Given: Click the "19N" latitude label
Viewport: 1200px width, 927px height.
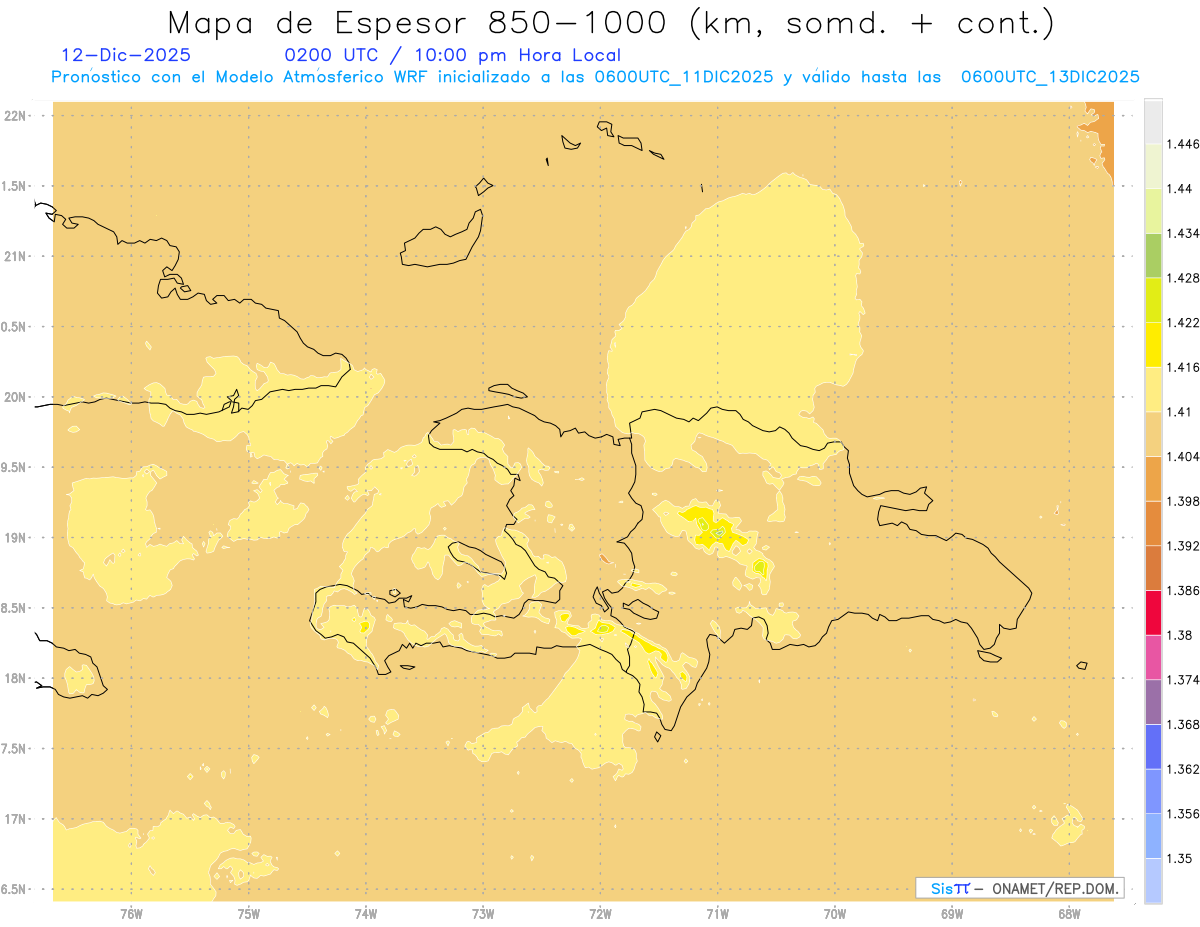Looking at the screenshot, I should click(17, 538).
